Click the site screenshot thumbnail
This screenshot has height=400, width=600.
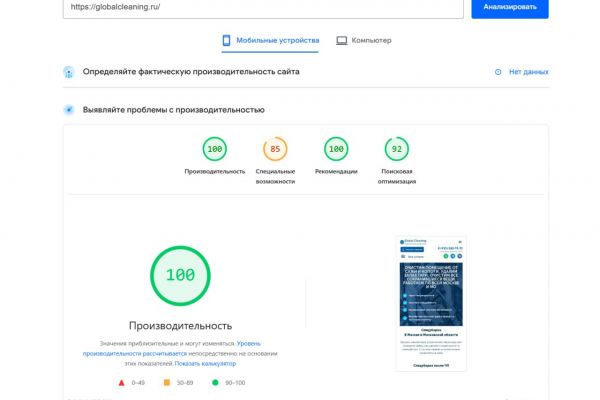[431, 304]
